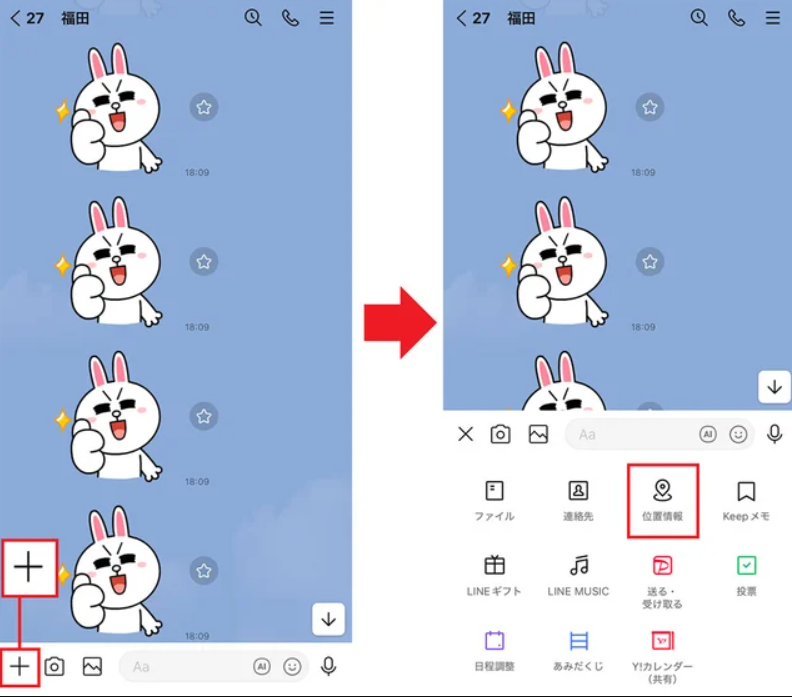Open camera next to the X icon
The width and height of the screenshot is (792, 697).
(x=501, y=434)
